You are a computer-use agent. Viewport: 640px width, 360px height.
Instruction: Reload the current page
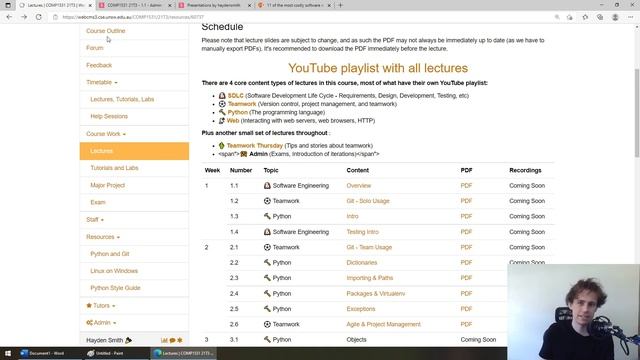[x=38, y=17]
